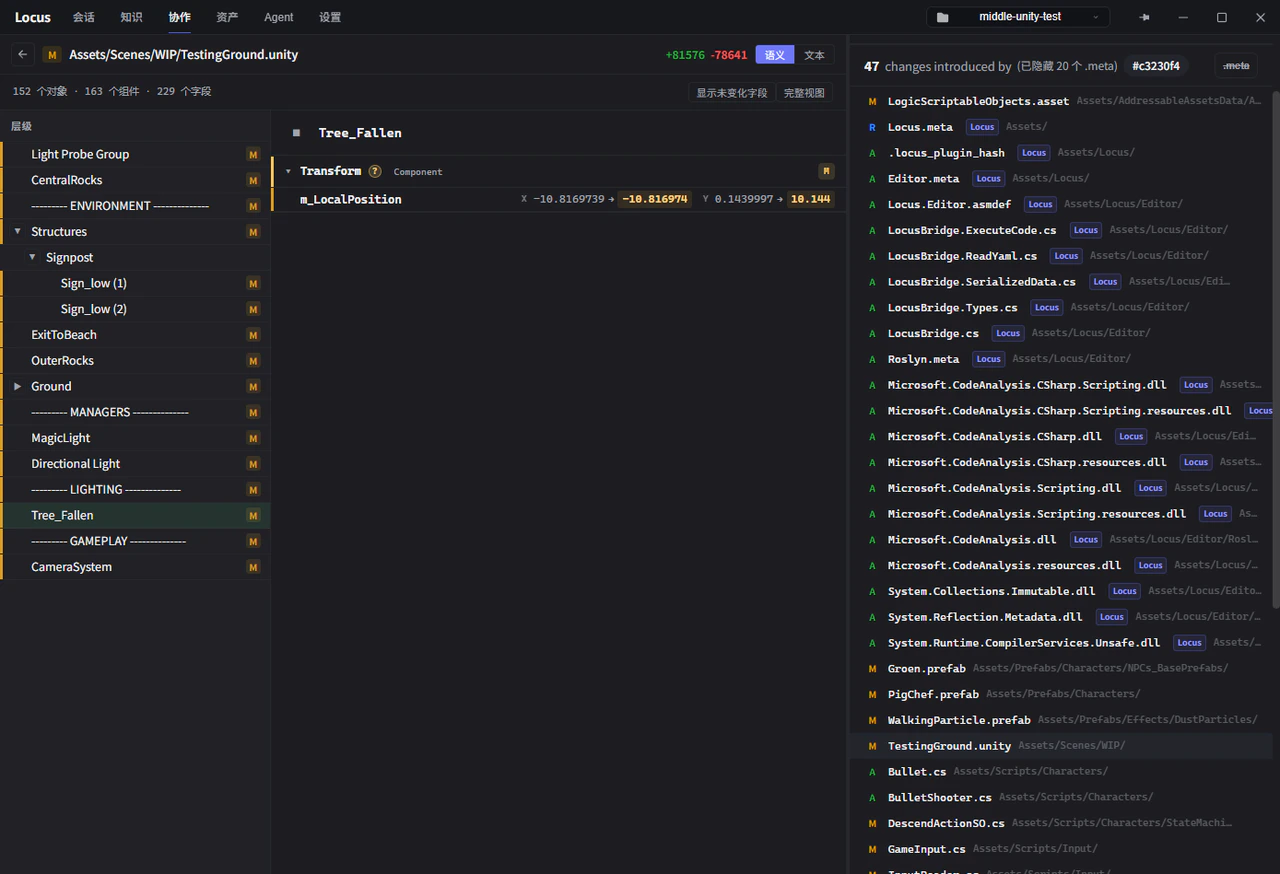The width and height of the screenshot is (1280, 874).
Task: Click the R status marker for Locus.meta
Action: 872,127
